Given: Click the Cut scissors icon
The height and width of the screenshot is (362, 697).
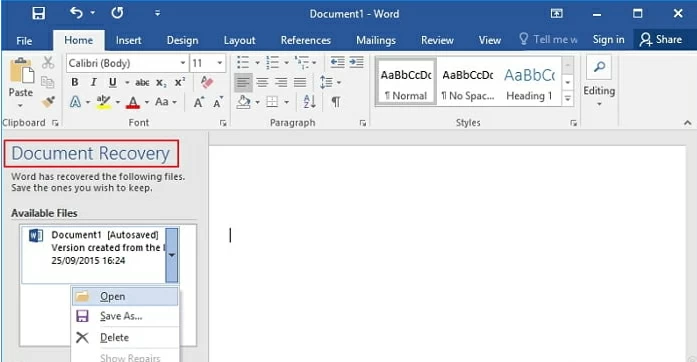Looking at the screenshot, I should click(48, 63).
